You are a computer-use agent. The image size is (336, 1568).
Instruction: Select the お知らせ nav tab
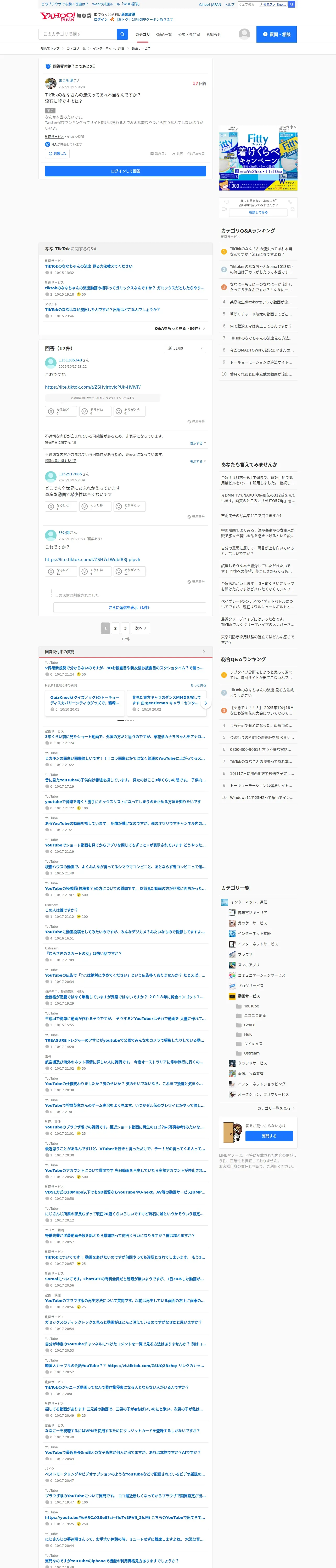214,35
